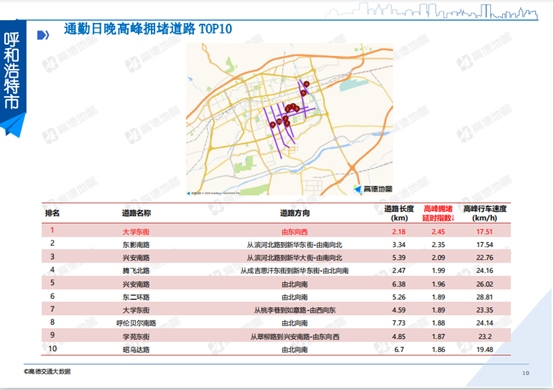554x390 pixels.
Task: Click the 排名 column header
Action: 52,213
